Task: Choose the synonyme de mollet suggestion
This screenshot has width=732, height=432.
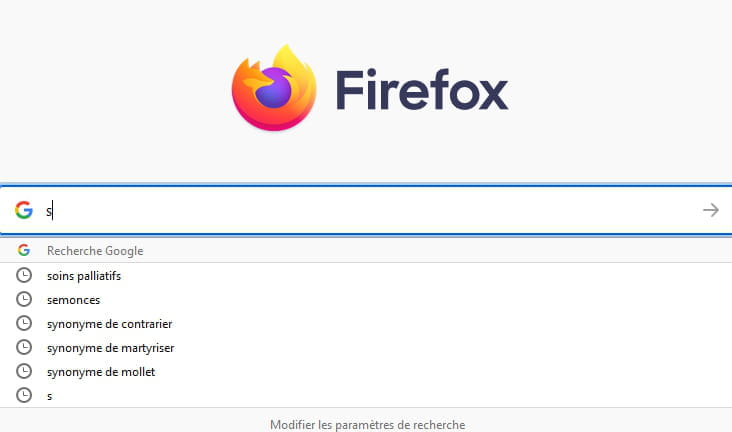Action: point(101,371)
